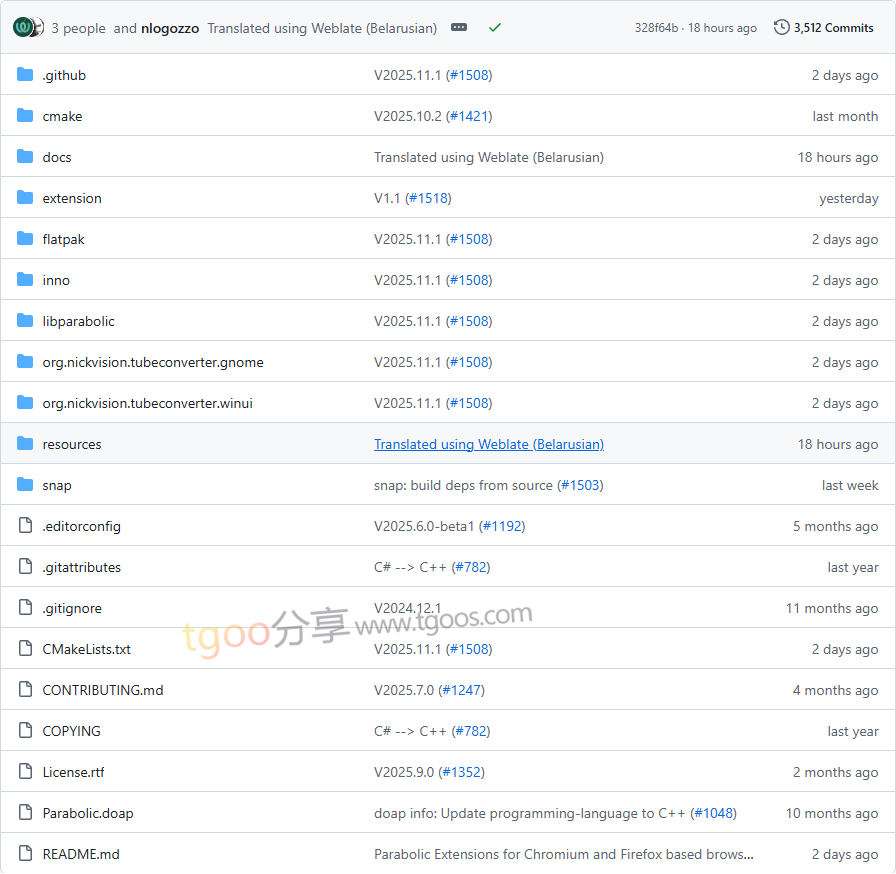The width and height of the screenshot is (896, 874).
Task: Open the nlogozzo user profile
Action: tap(170, 28)
